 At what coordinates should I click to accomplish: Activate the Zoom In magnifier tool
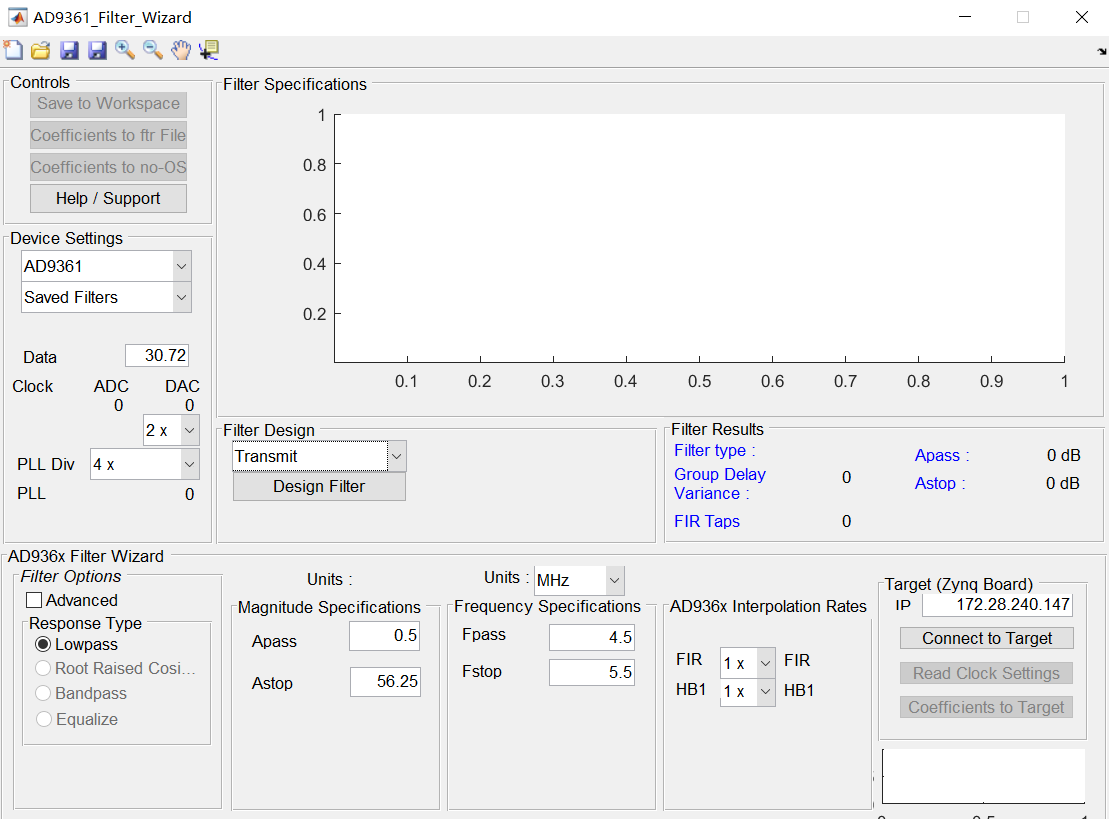coord(125,50)
